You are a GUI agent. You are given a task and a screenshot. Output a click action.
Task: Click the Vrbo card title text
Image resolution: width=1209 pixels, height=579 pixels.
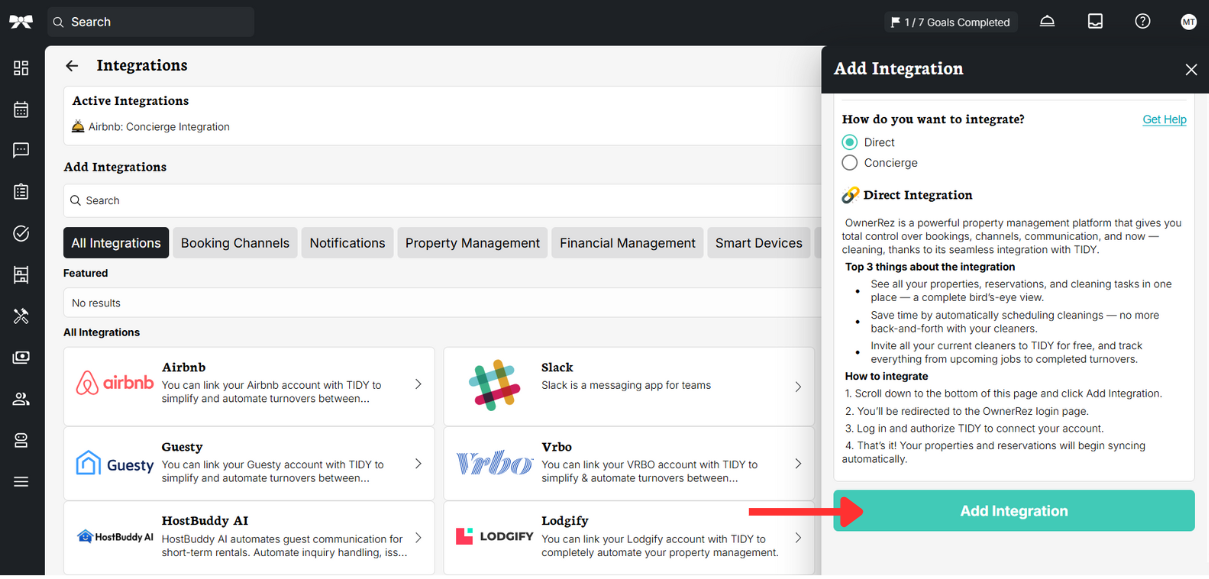coord(556,447)
